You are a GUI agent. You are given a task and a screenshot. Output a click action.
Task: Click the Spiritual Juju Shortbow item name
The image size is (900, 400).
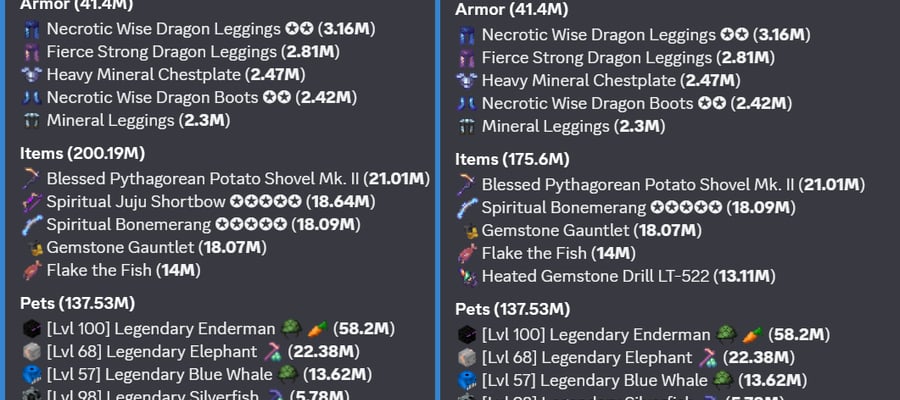pos(136,202)
